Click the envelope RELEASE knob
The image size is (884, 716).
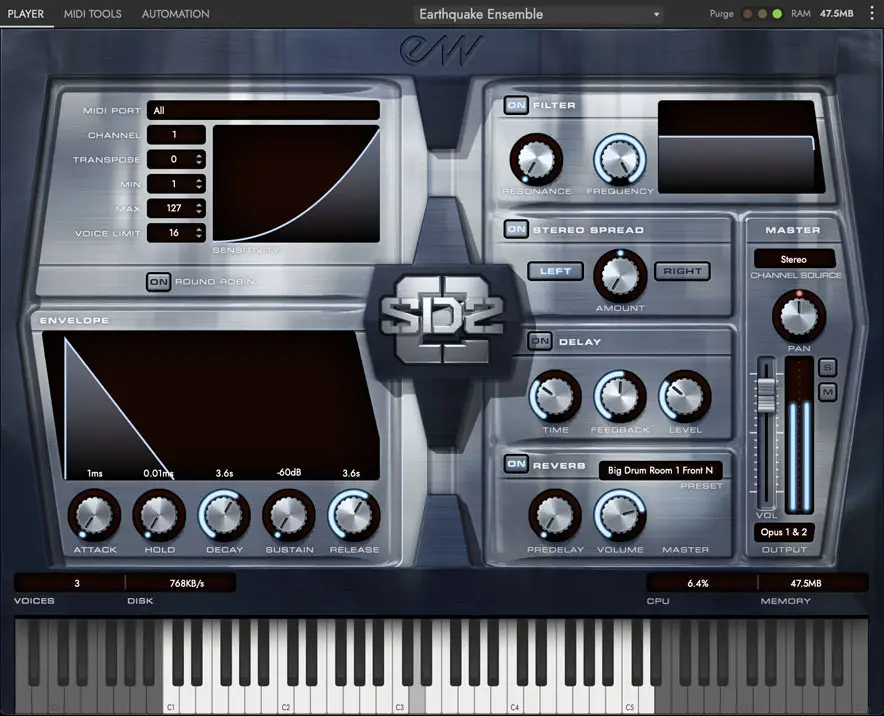click(354, 515)
